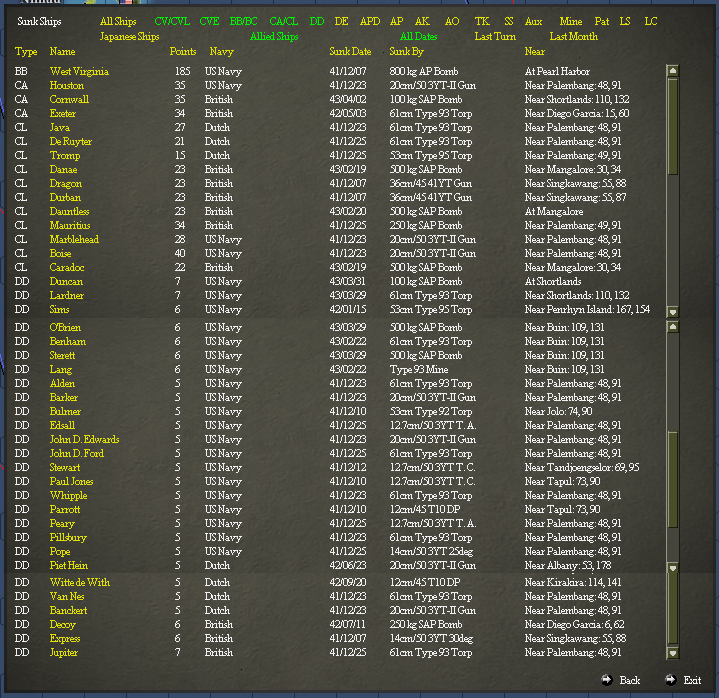Screen dimensions: 719x698
Task: Click top list scrollbar up arrow
Action: (673, 71)
